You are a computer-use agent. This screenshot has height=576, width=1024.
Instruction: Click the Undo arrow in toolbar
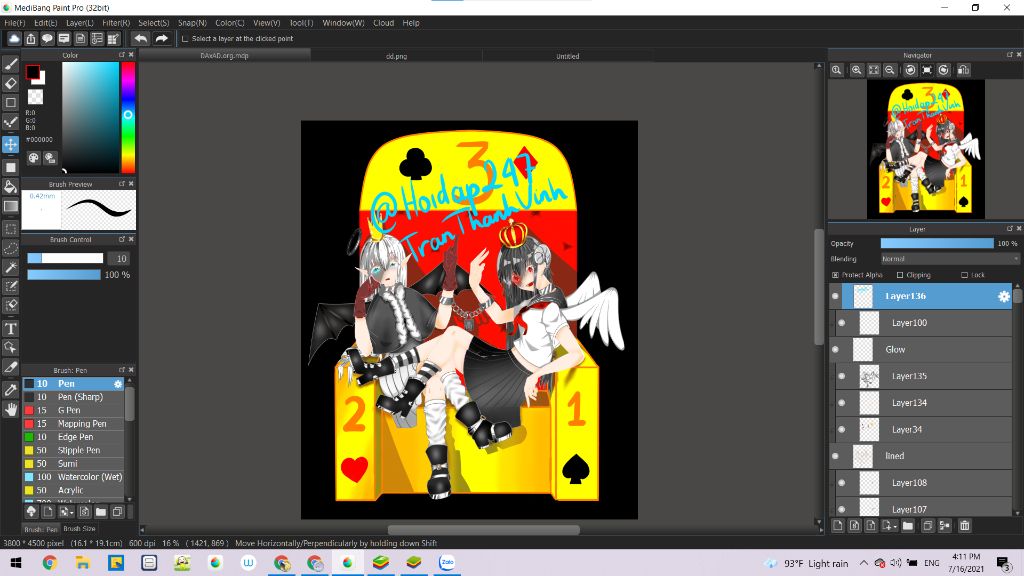(140, 39)
